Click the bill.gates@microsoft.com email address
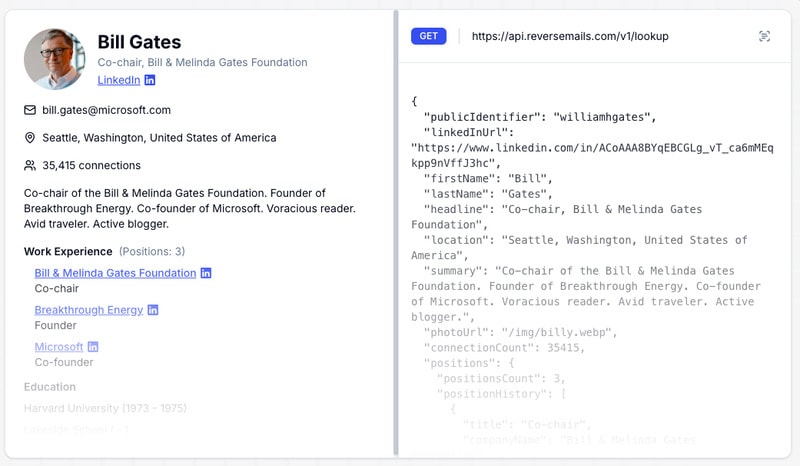This screenshot has height=466, width=800. [106, 110]
